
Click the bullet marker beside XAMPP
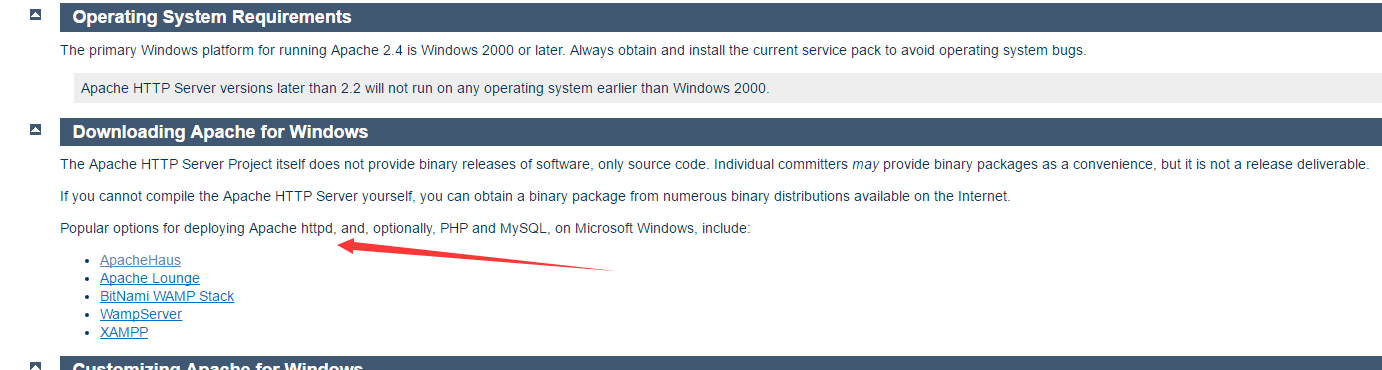click(90, 333)
